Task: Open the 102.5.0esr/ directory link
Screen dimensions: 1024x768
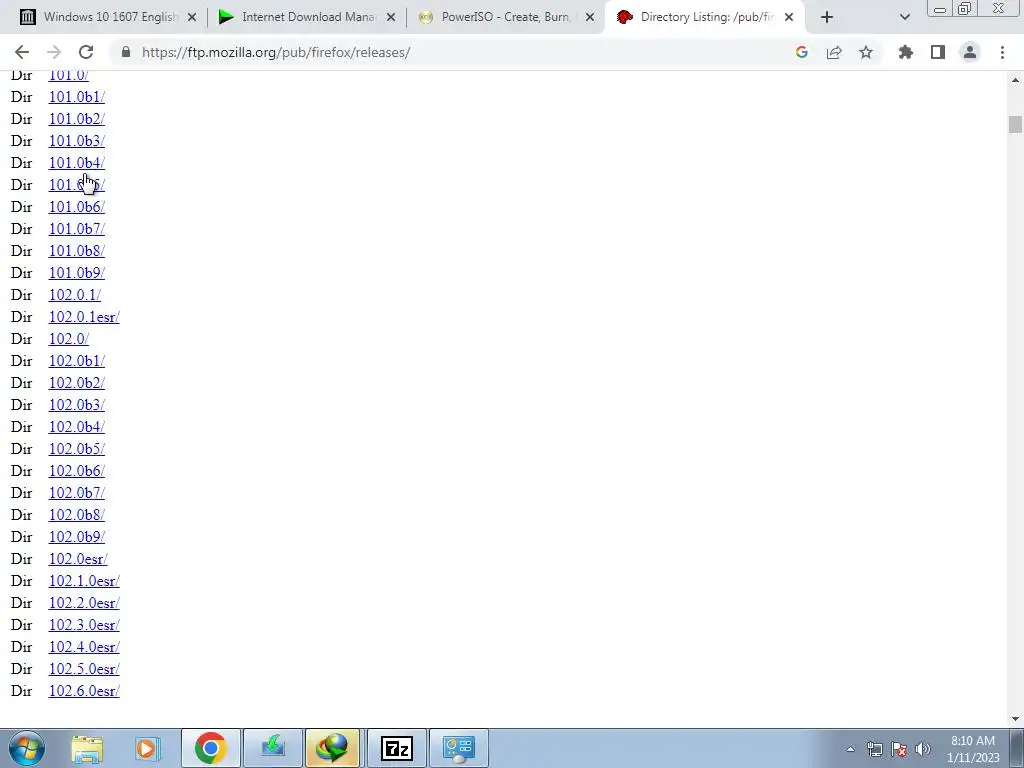Action: 84,669
